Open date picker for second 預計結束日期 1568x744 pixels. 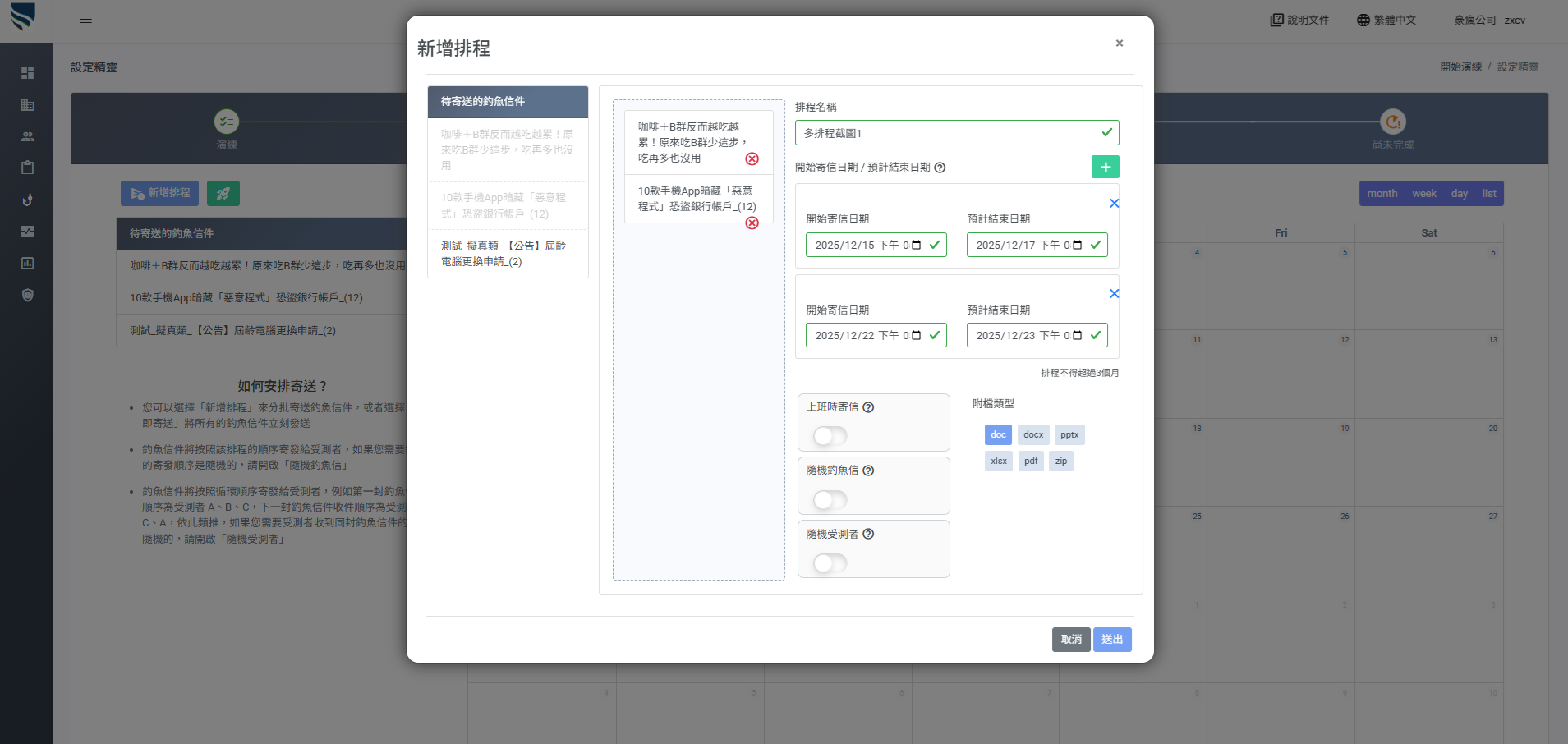coord(1078,335)
